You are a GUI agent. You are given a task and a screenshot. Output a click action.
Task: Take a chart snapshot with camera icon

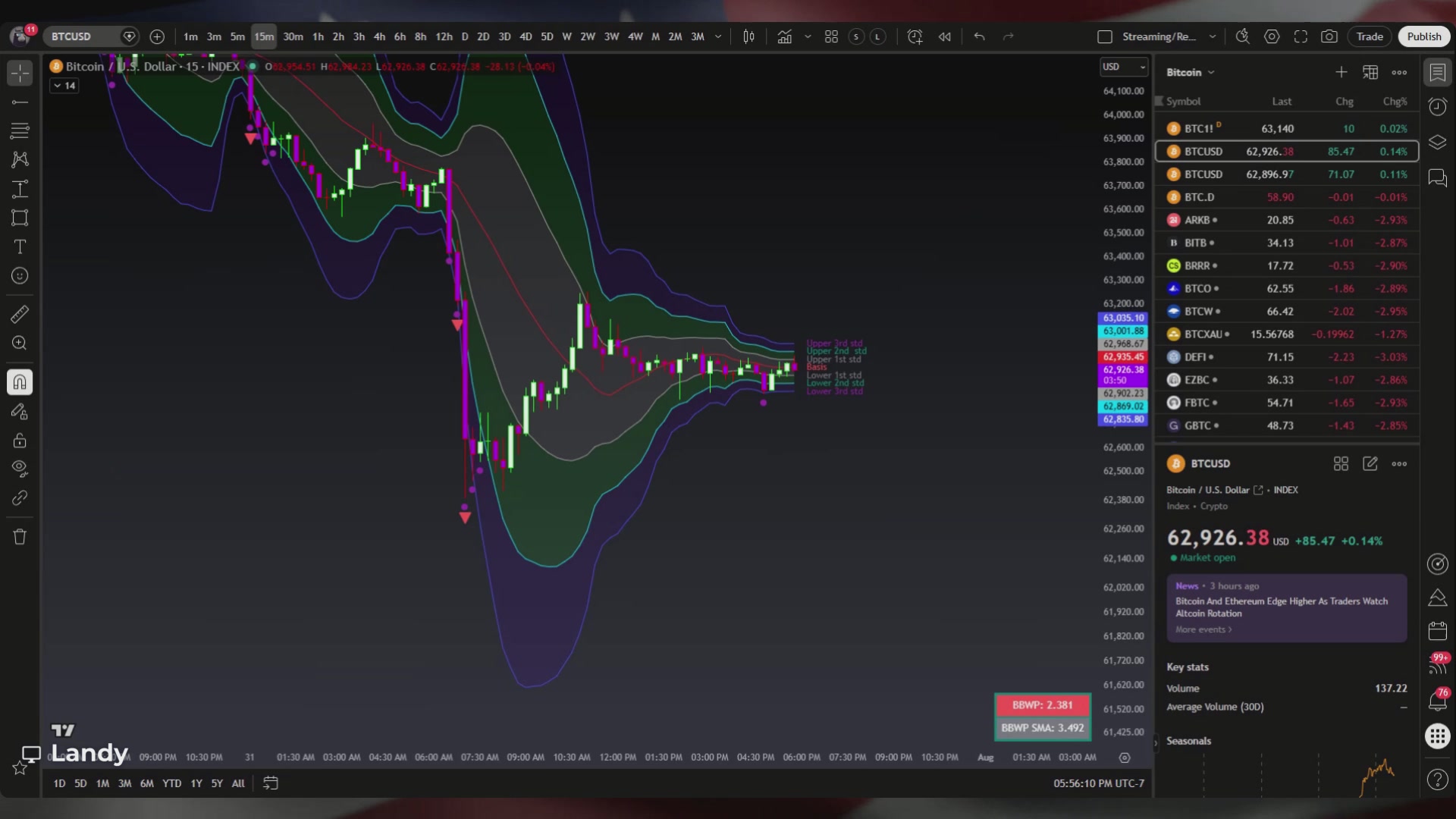(1329, 36)
